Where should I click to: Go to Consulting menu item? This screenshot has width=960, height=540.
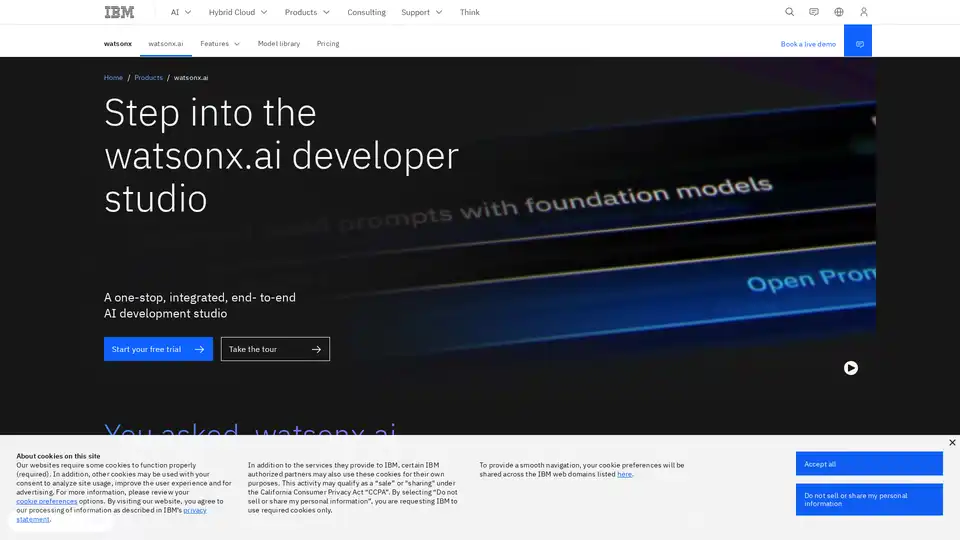(366, 12)
